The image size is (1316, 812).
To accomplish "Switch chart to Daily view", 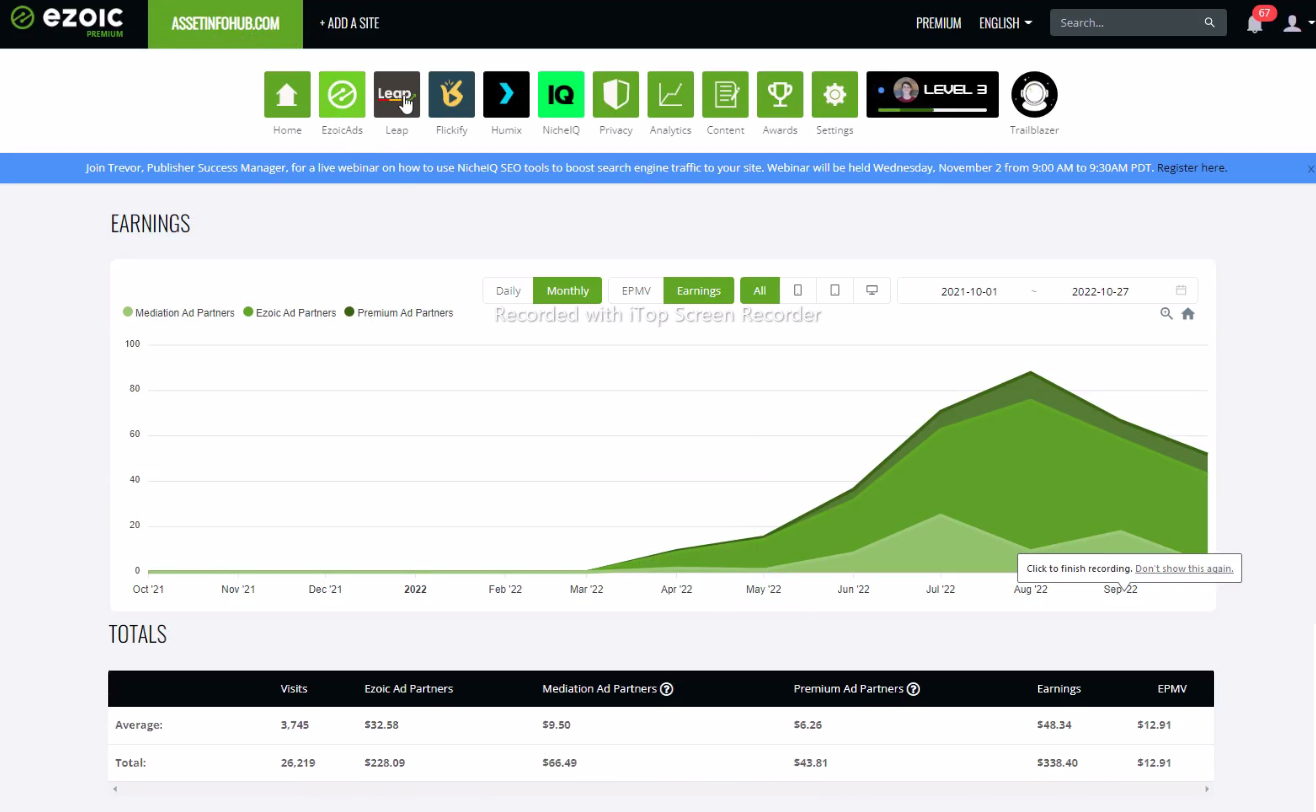I will [508, 291].
